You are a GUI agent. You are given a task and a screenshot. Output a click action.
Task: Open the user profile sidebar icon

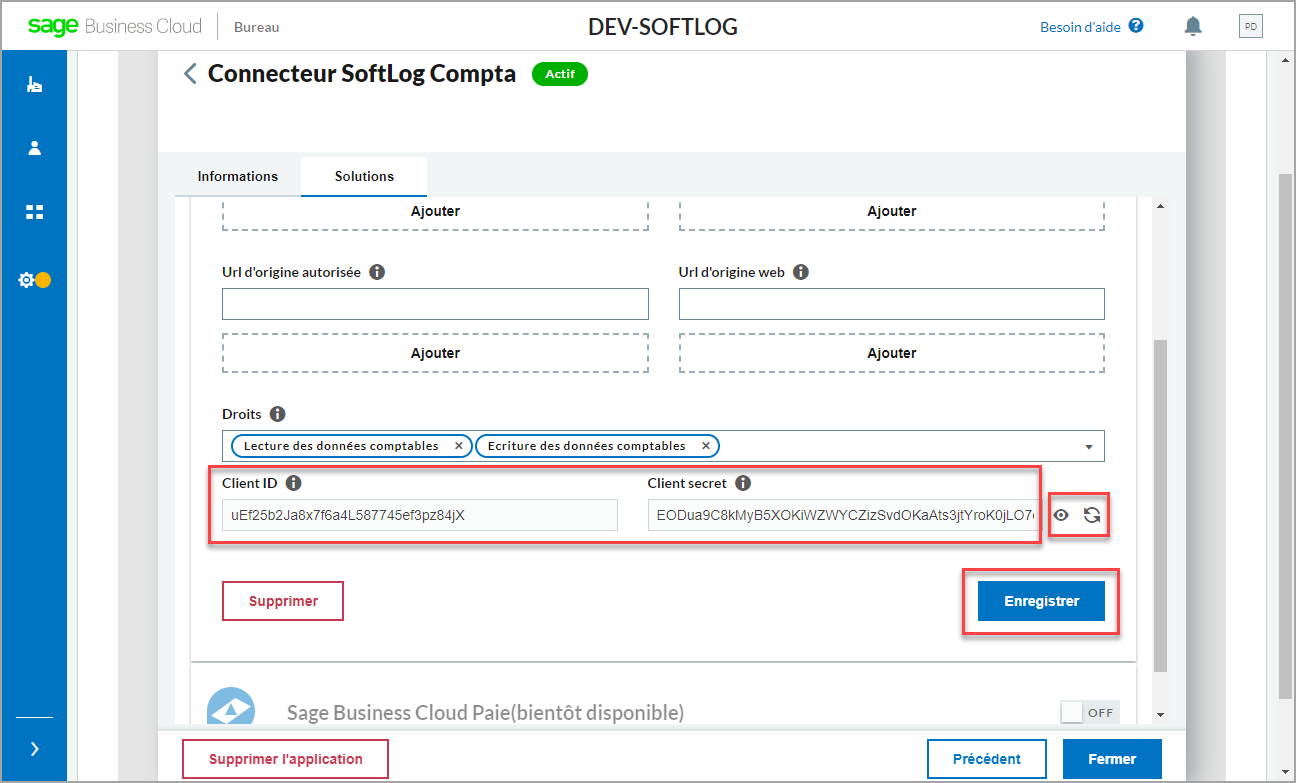tap(35, 148)
